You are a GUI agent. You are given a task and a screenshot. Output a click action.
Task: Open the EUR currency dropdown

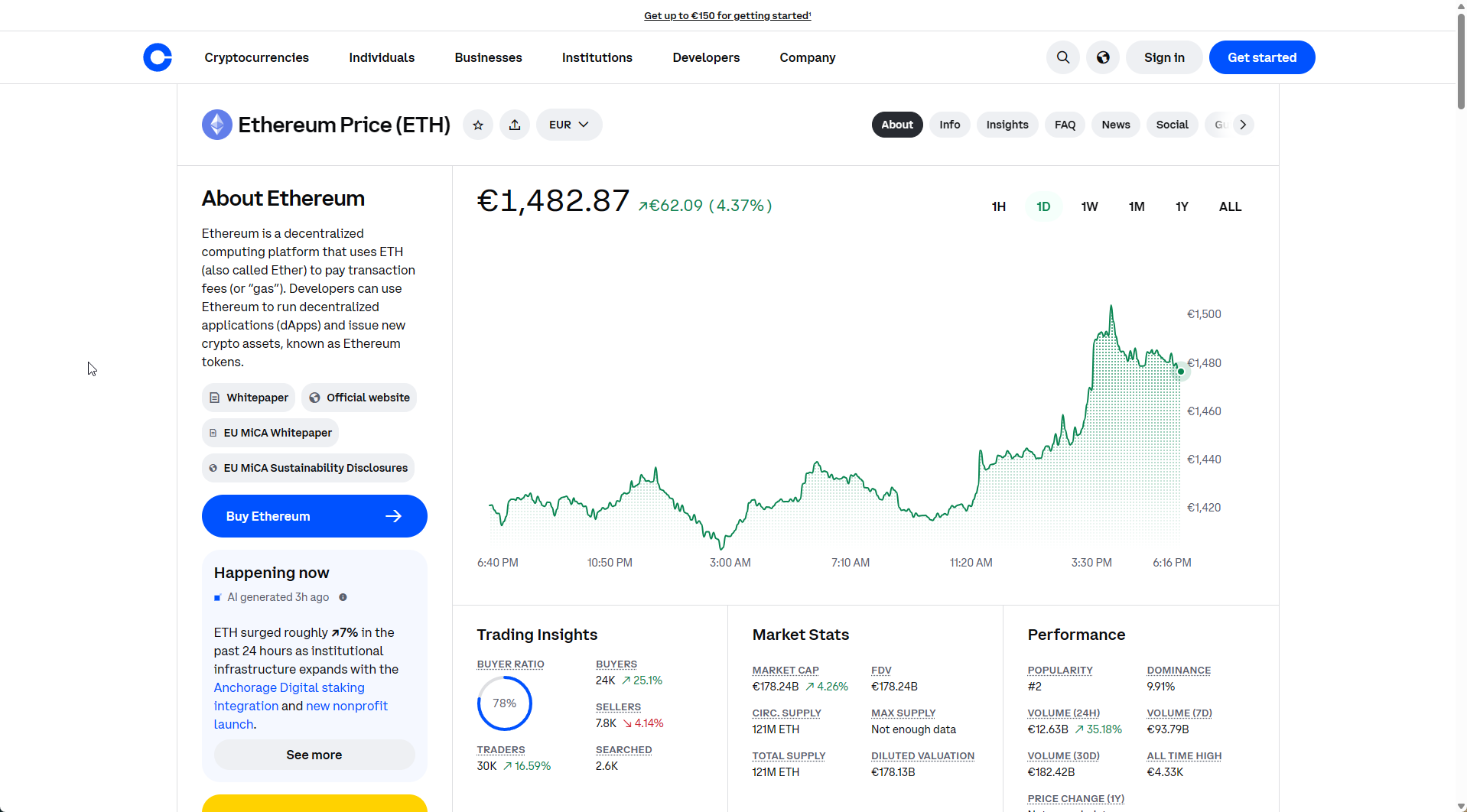click(569, 125)
